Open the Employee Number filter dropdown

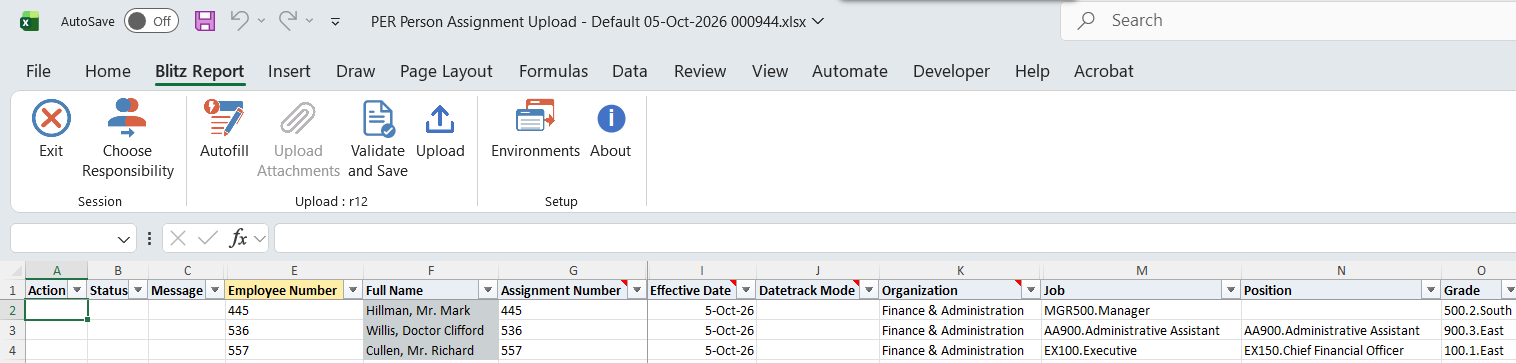click(352, 290)
